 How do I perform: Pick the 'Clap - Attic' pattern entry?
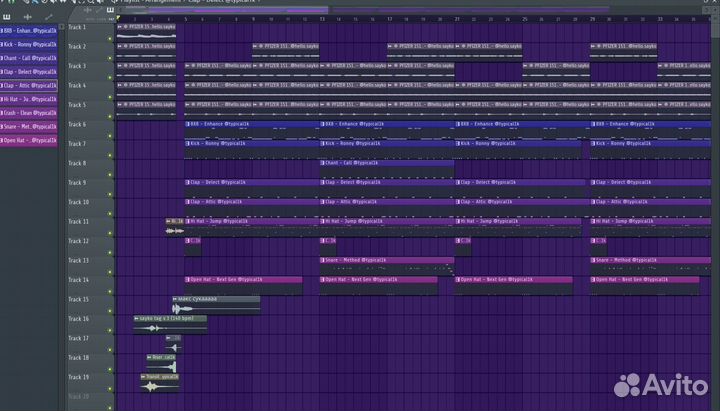(x=30, y=86)
